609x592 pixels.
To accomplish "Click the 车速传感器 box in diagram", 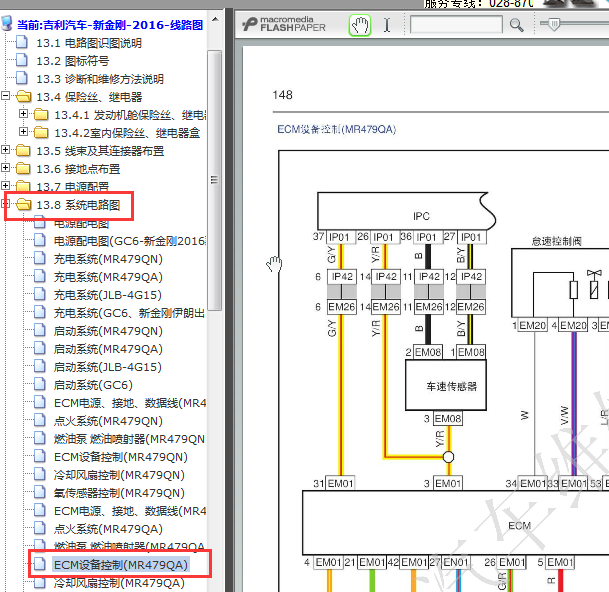I will pyautogui.click(x=446, y=385).
